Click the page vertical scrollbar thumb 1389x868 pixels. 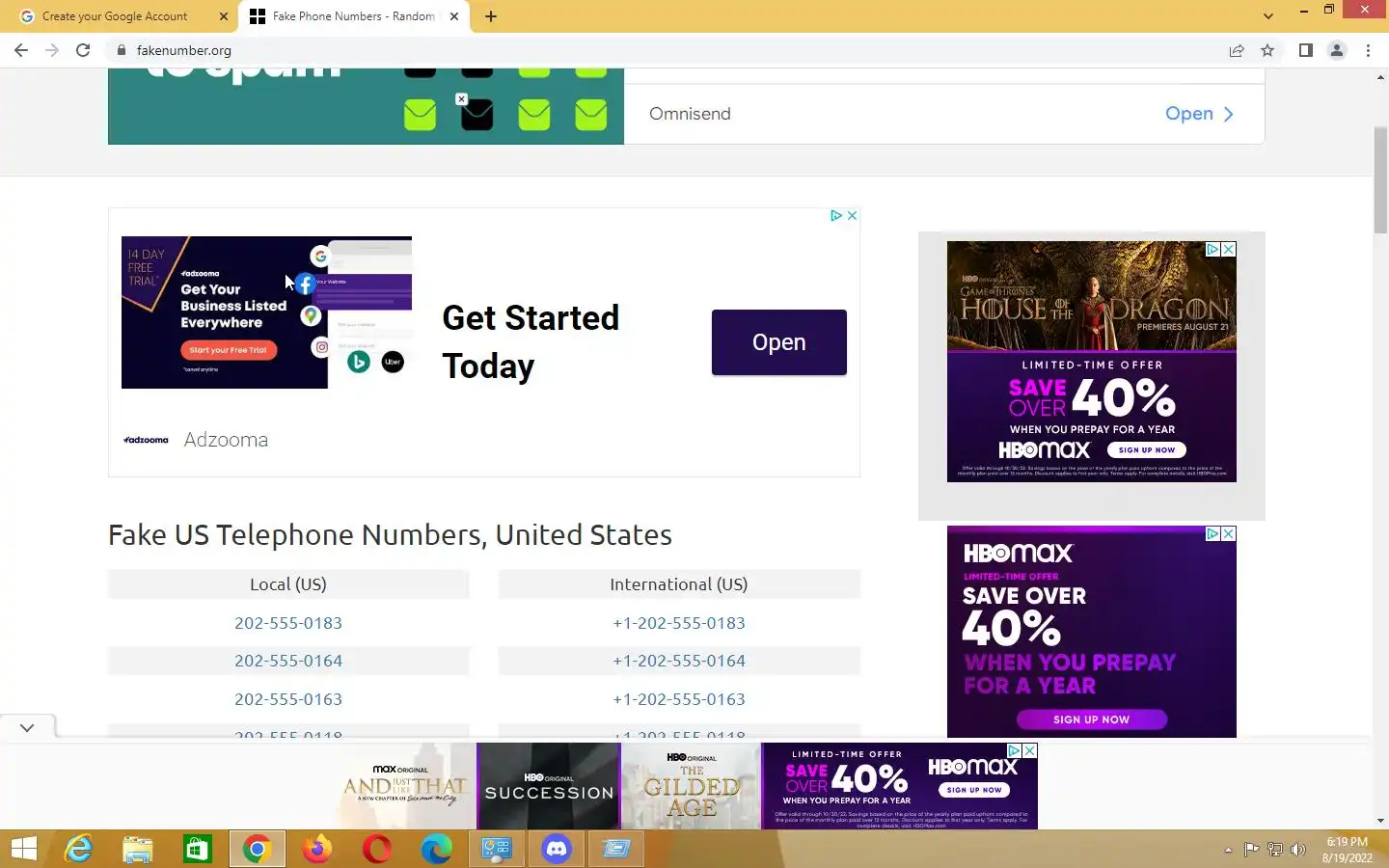click(1380, 179)
